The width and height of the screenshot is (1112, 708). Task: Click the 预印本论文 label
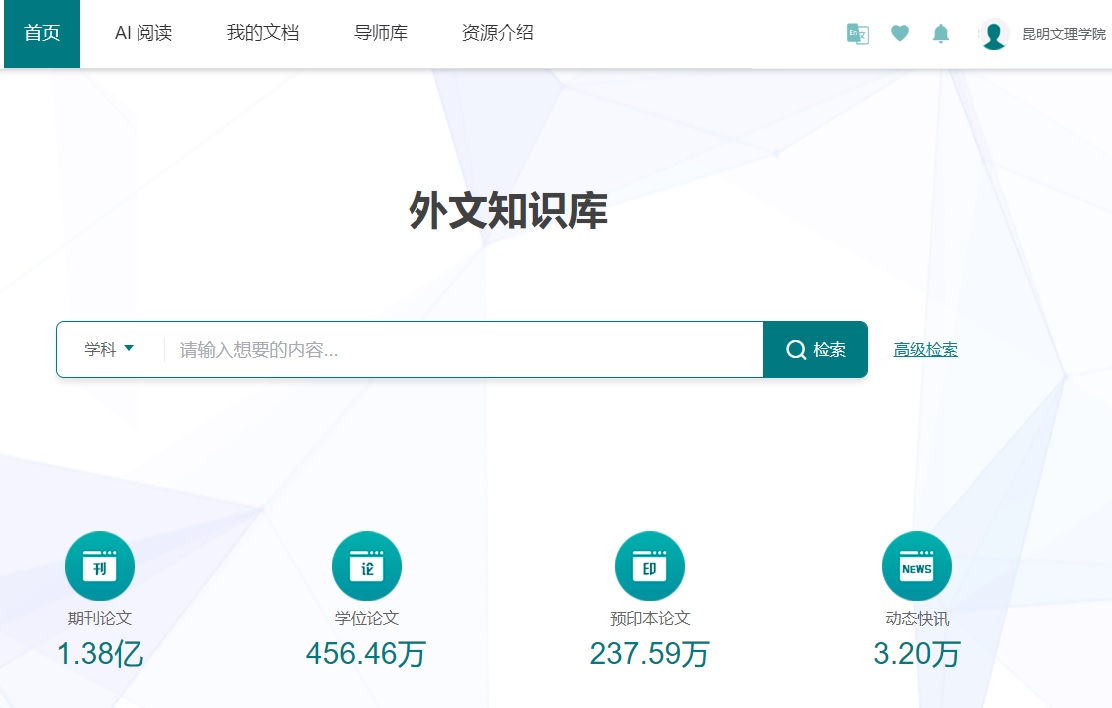point(650,619)
